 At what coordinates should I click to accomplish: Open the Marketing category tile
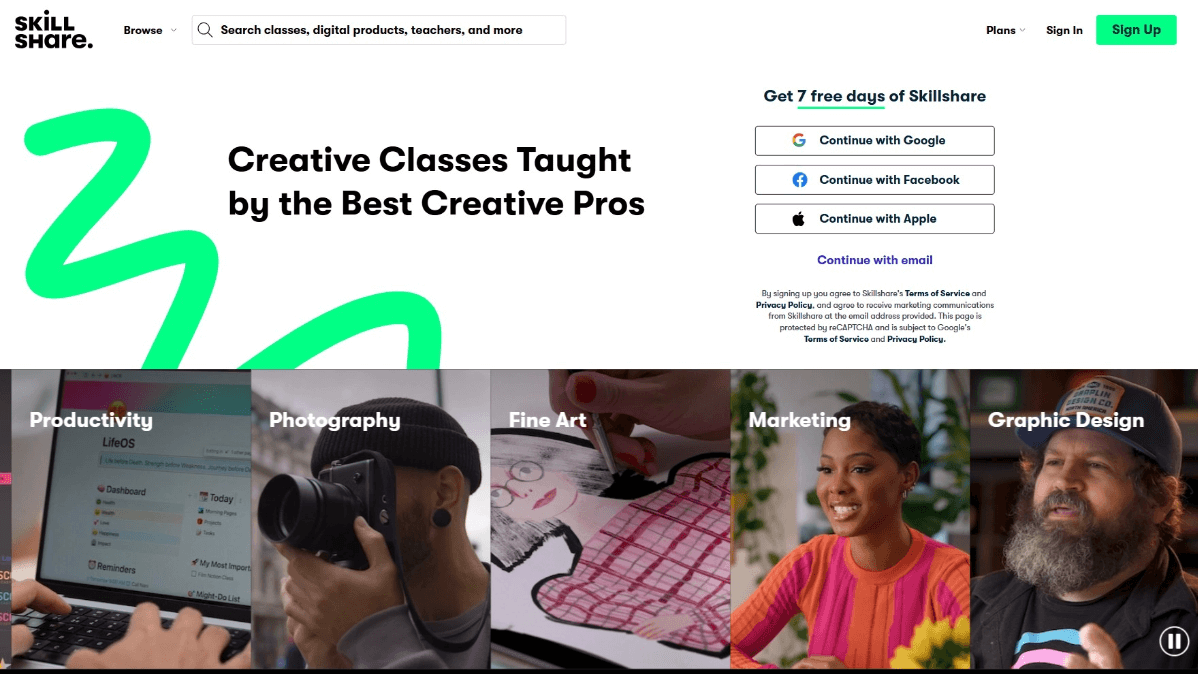click(850, 519)
